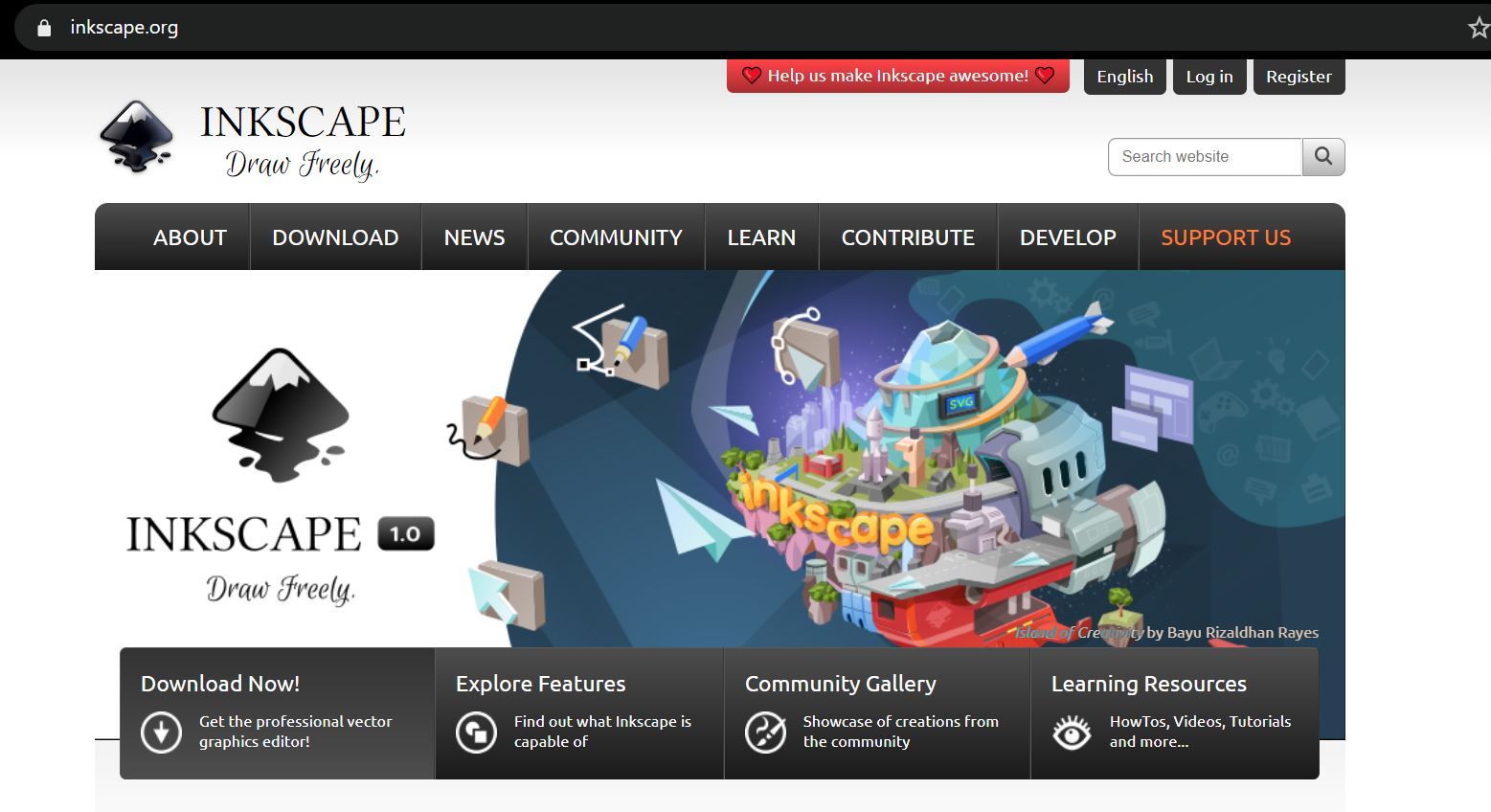Click the Download Now! heading

pyautogui.click(x=220, y=684)
